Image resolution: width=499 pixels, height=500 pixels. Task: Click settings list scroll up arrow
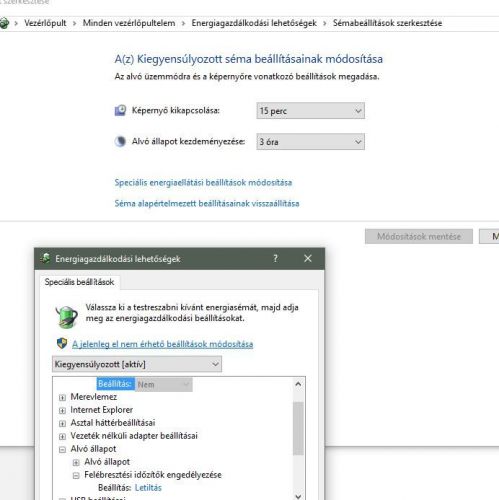point(298,384)
